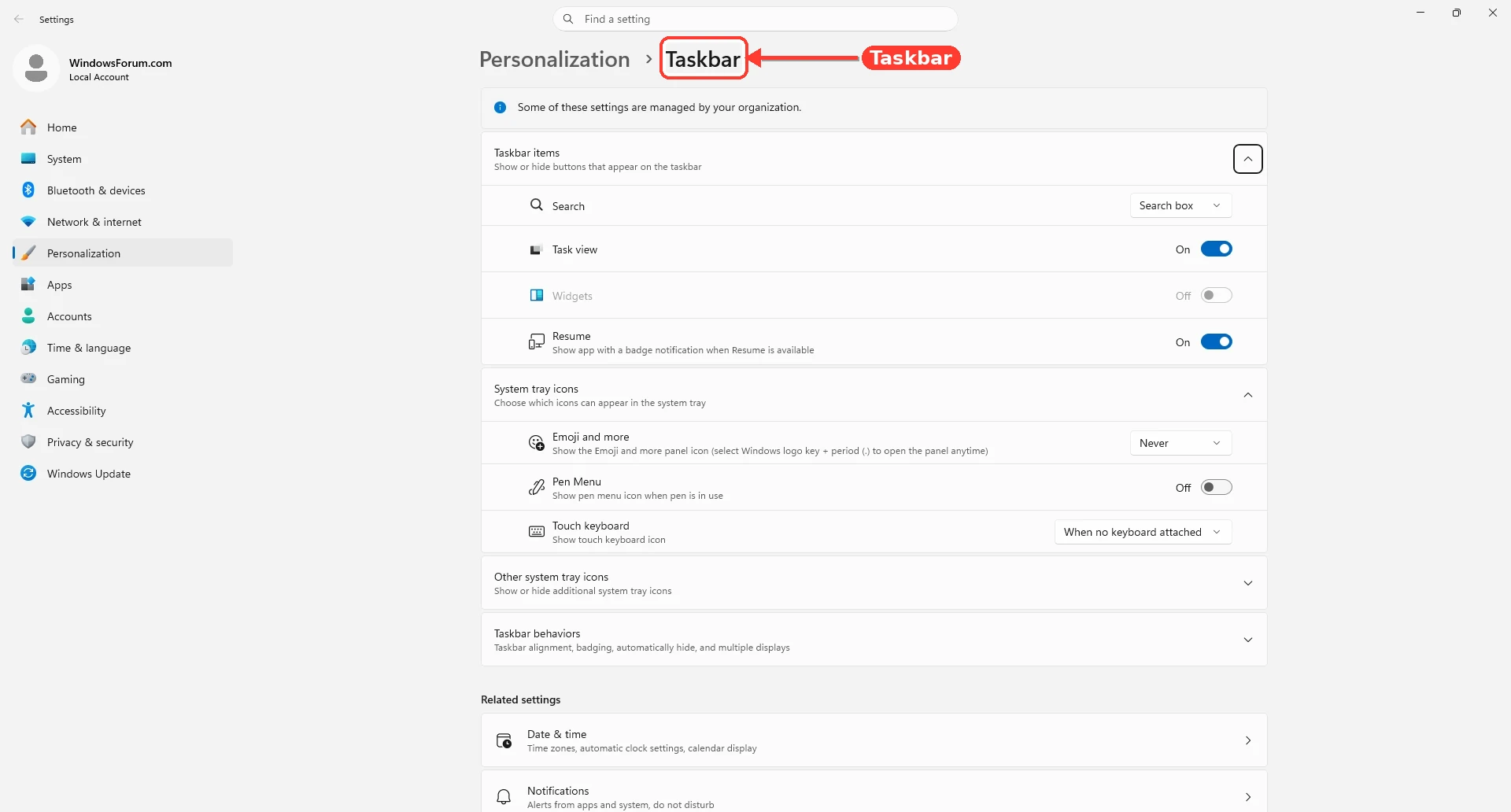Turn off the Resume toggle
This screenshot has width=1511, height=812.
pyautogui.click(x=1216, y=341)
